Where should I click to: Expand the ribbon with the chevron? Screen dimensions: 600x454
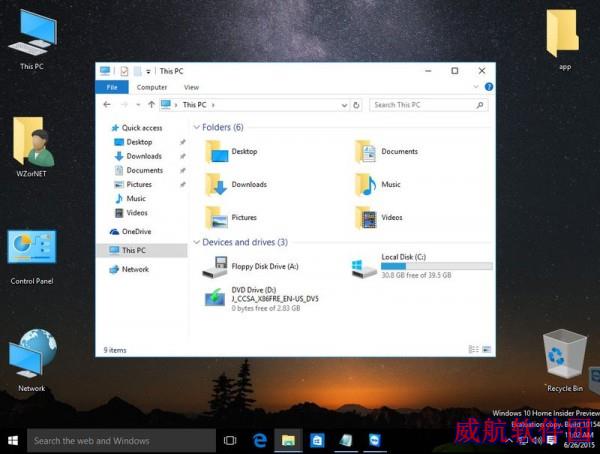(476, 87)
